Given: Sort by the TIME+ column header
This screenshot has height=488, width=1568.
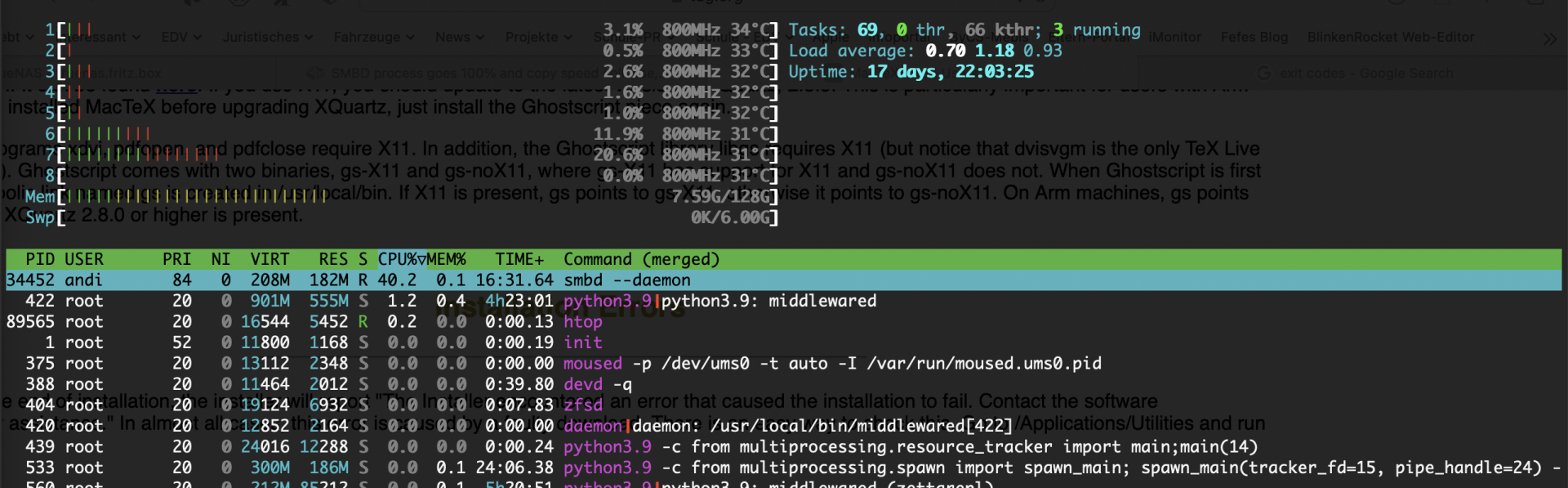Looking at the screenshot, I should 519,260.
